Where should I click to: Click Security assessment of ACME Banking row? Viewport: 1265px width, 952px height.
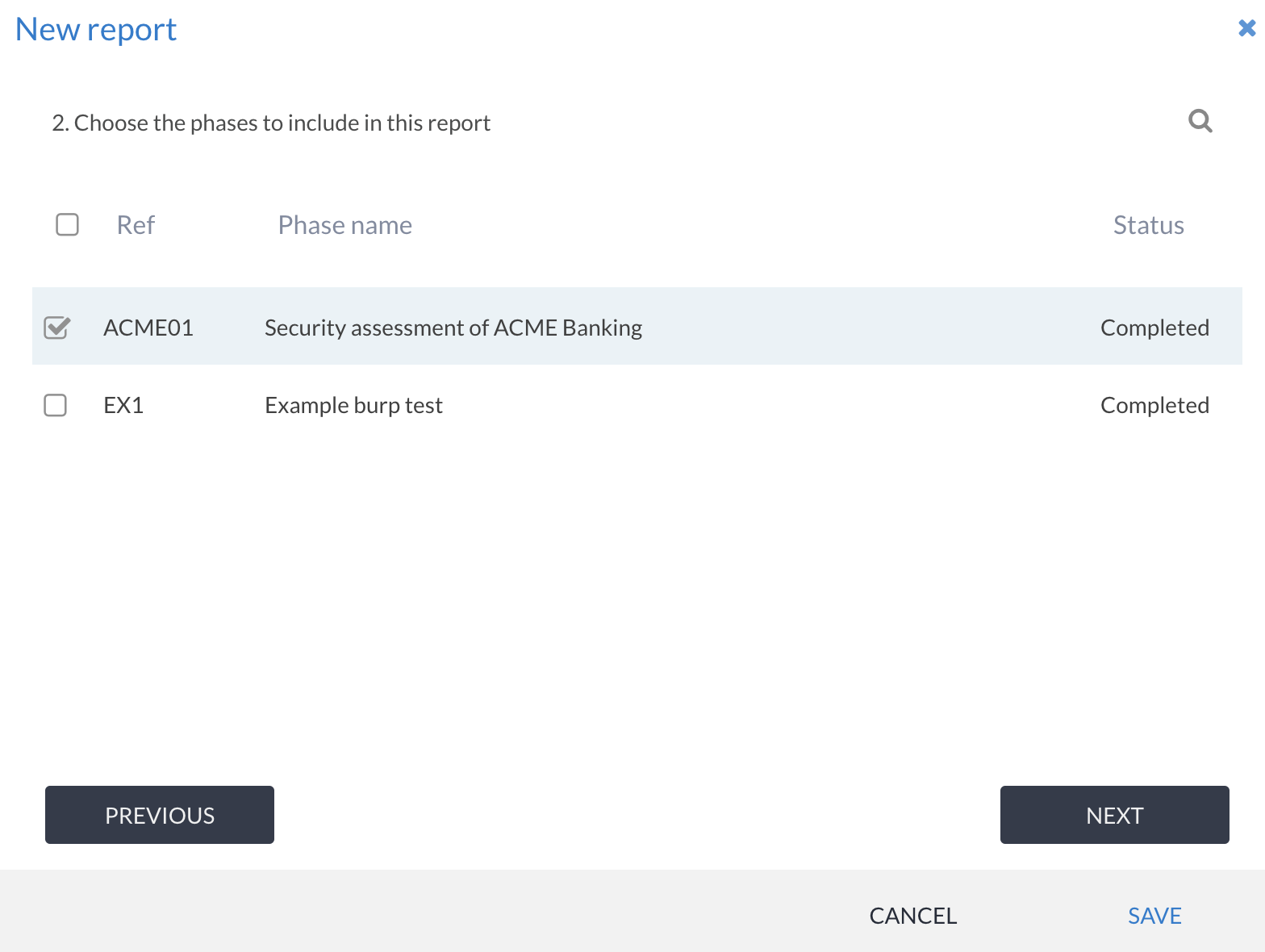pos(453,328)
